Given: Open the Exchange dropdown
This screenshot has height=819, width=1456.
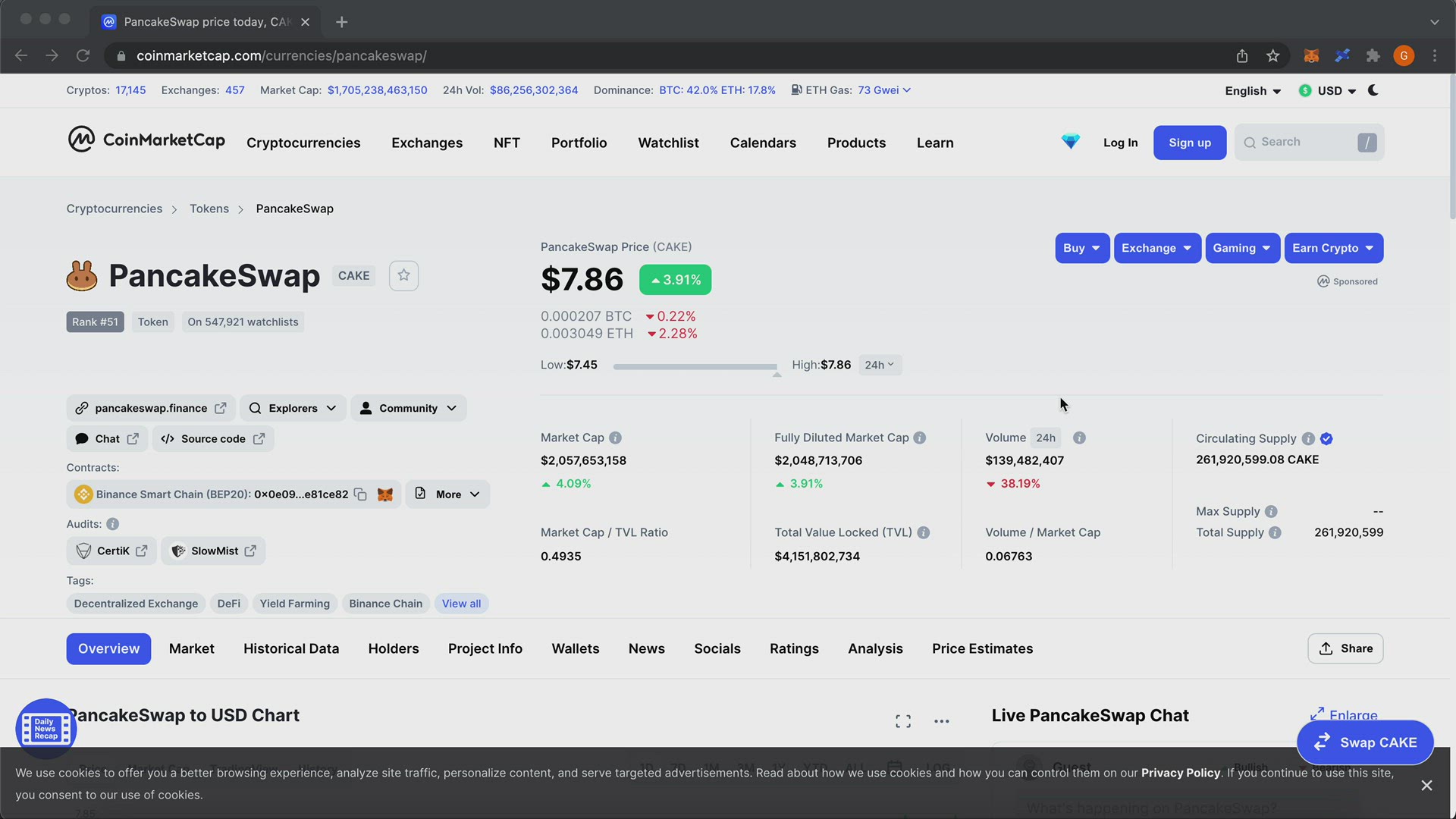Looking at the screenshot, I should (x=1157, y=248).
